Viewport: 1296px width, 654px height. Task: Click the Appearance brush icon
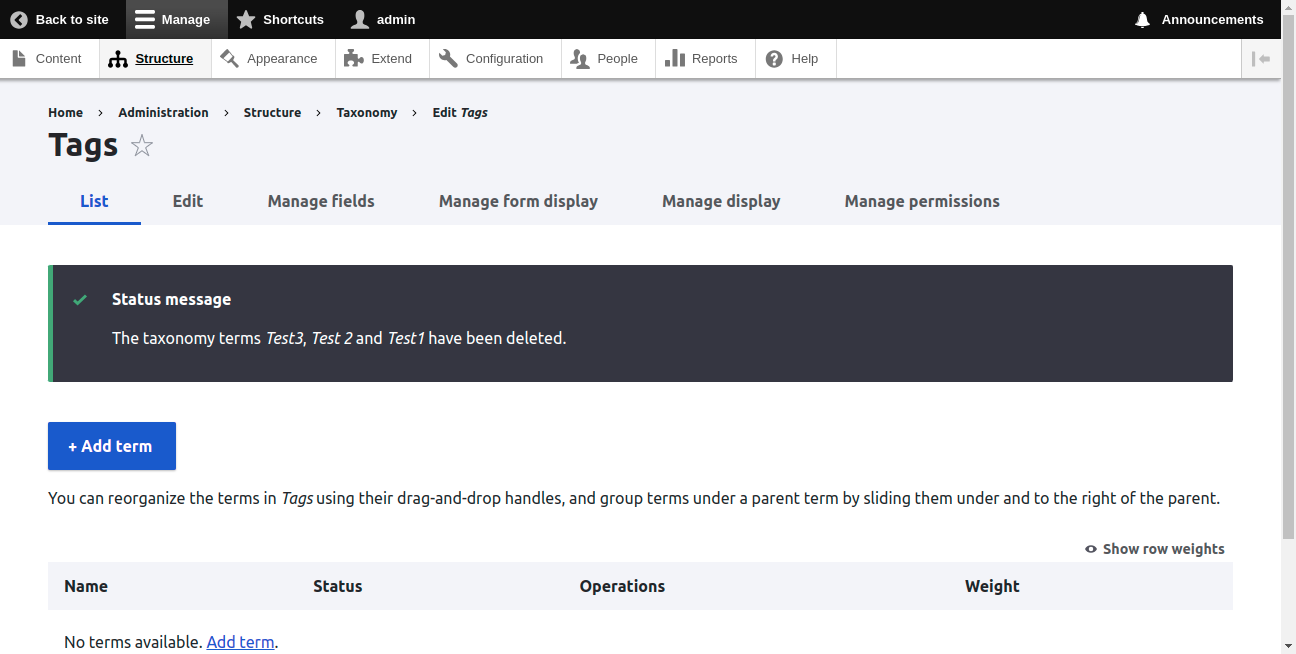click(x=230, y=59)
